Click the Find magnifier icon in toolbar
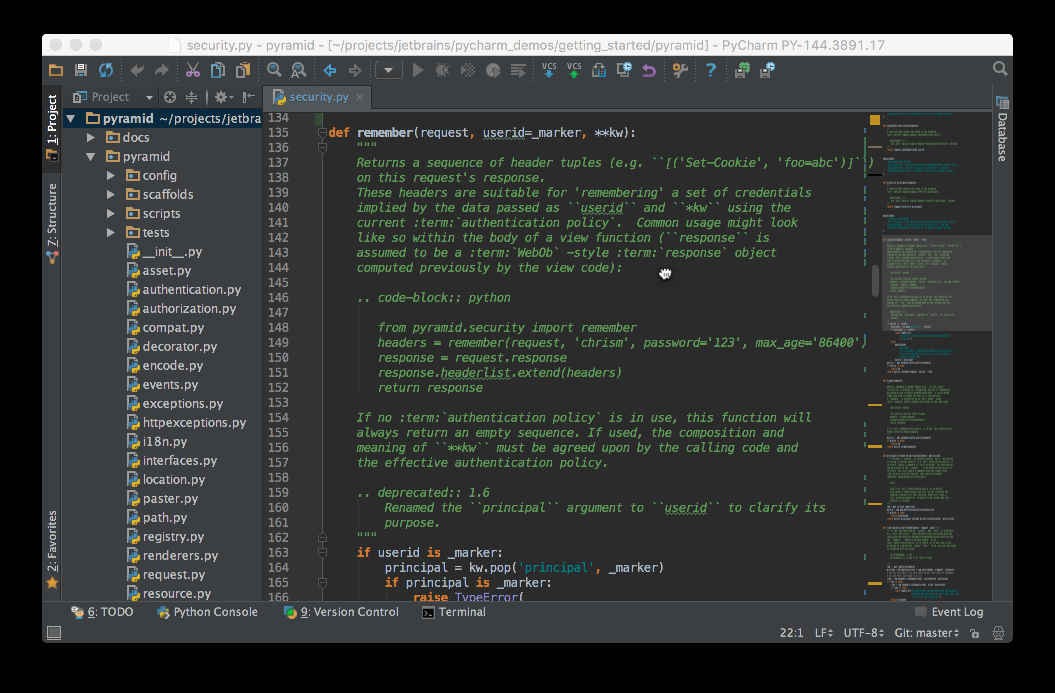The height and width of the screenshot is (693, 1055). click(273, 70)
